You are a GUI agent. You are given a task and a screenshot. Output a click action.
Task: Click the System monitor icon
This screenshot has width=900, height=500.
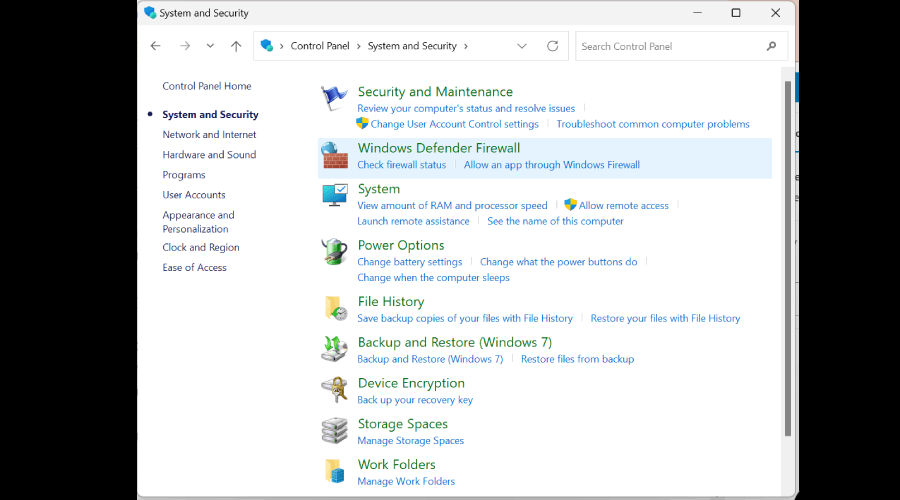335,195
